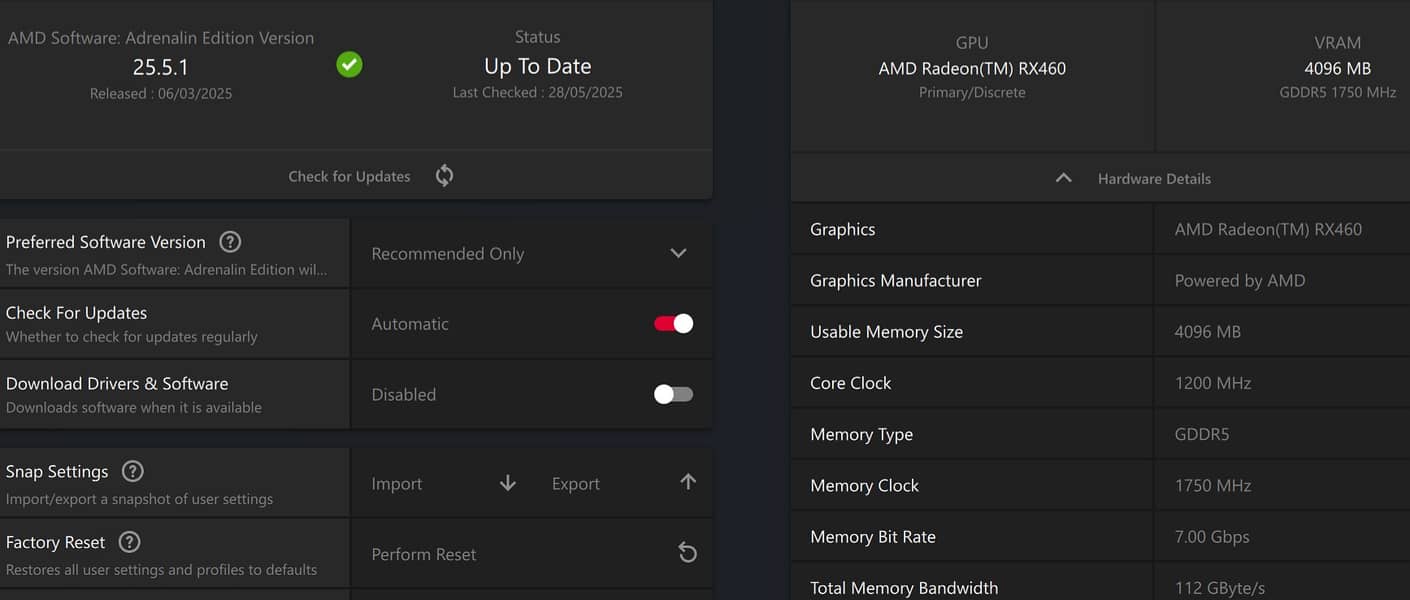Click the Memory Type value GDDR5
The height and width of the screenshot is (600, 1410).
pos(1202,435)
